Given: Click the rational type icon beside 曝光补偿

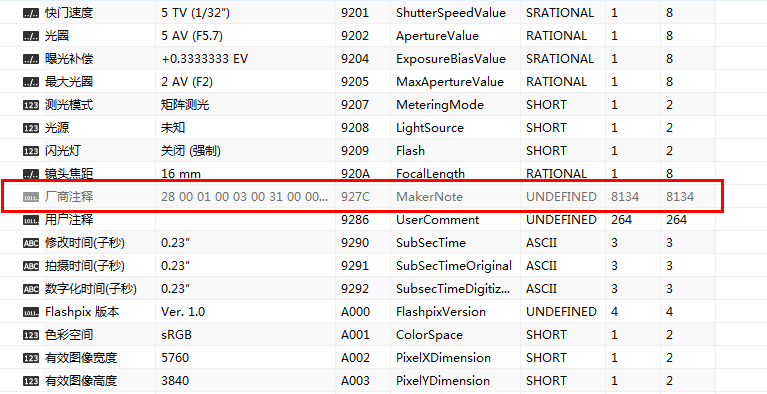Looking at the screenshot, I should [x=31, y=59].
